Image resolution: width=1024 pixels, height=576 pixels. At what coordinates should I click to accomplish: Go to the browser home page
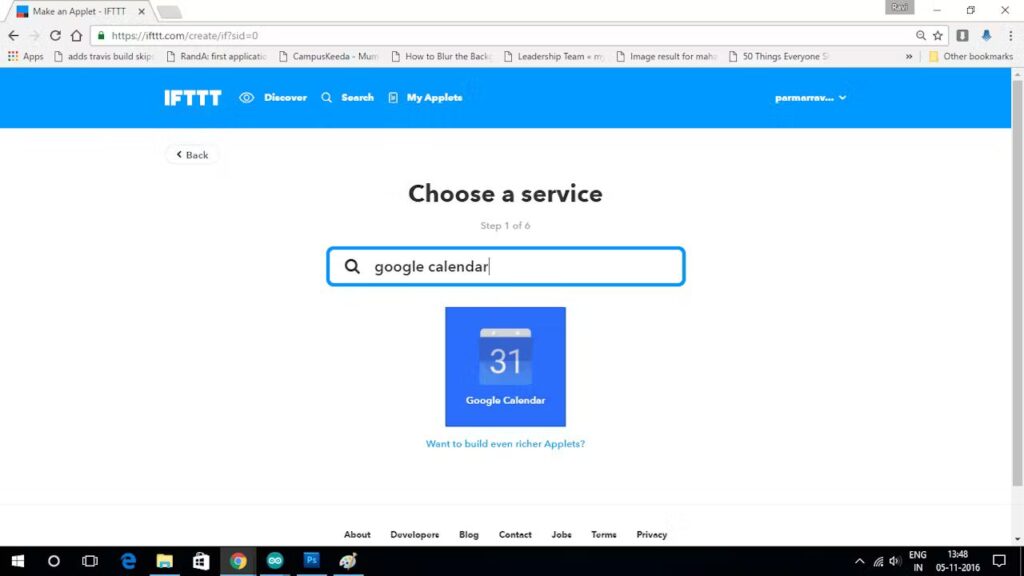point(76,35)
